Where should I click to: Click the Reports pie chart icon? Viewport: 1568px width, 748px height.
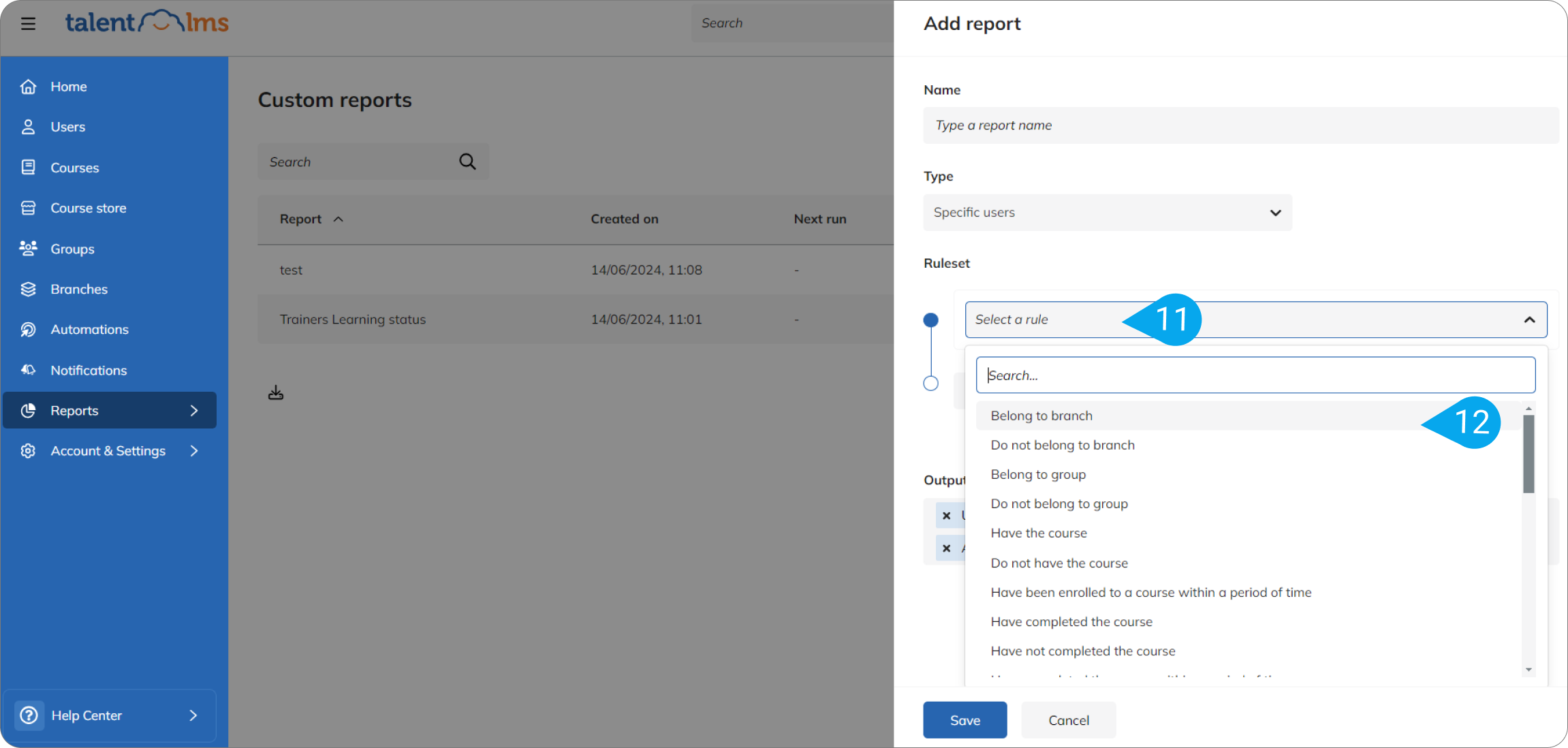[x=28, y=410]
